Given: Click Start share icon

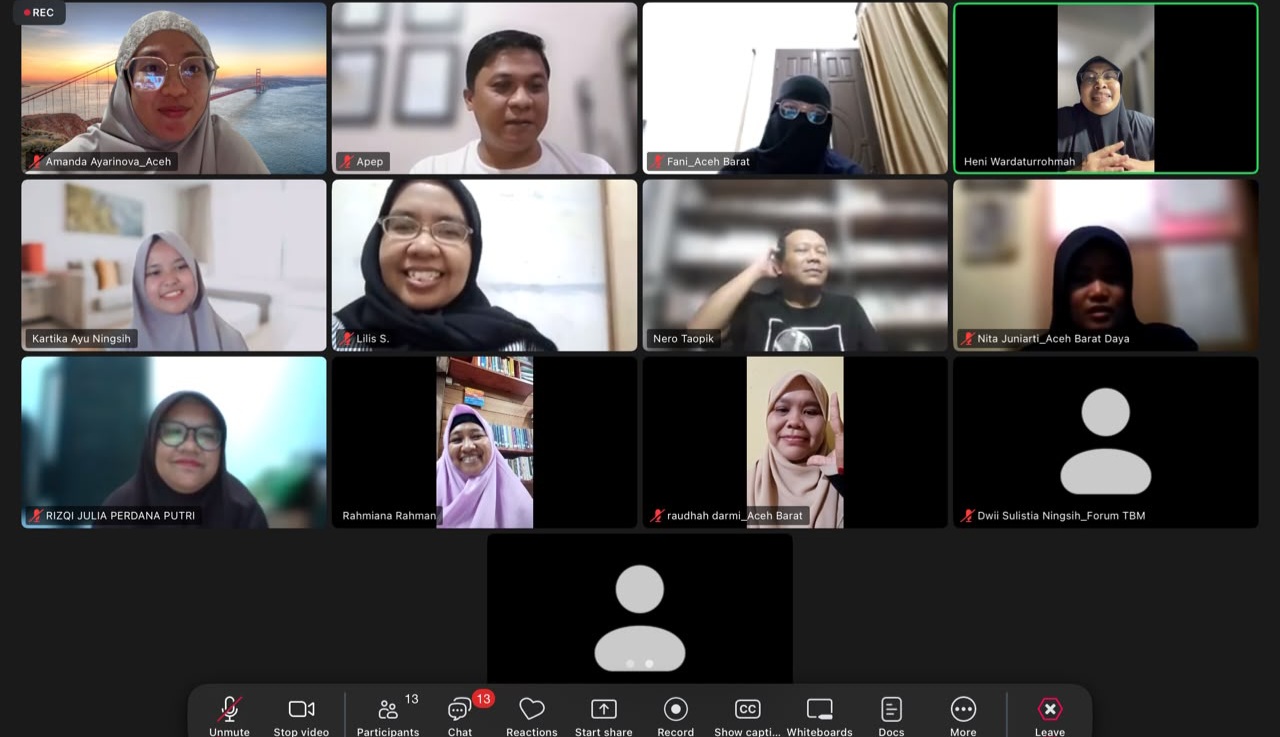Looking at the screenshot, I should tap(604, 709).
